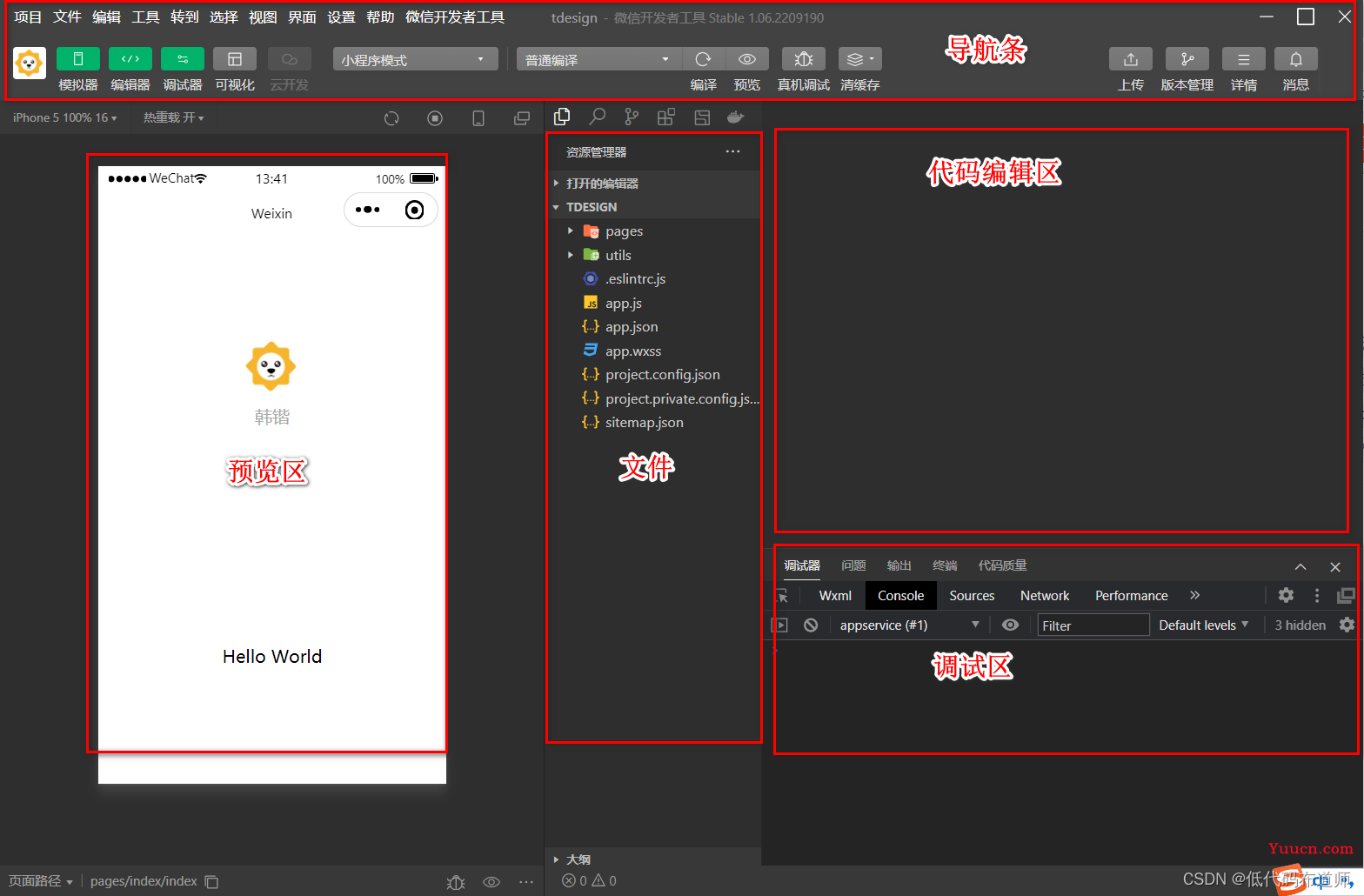Viewport: 1364px width, 896px height.
Task: Open version management (版本管理)
Action: click(1187, 59)
